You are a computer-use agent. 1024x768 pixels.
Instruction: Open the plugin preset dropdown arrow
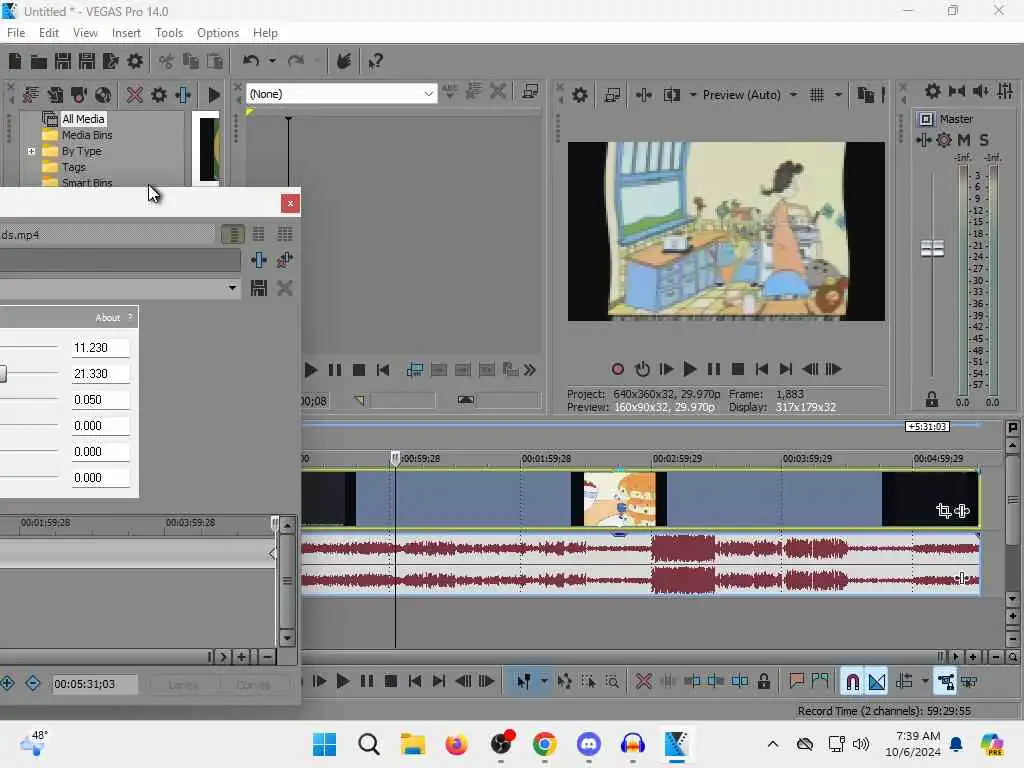[x=232, y=288]
